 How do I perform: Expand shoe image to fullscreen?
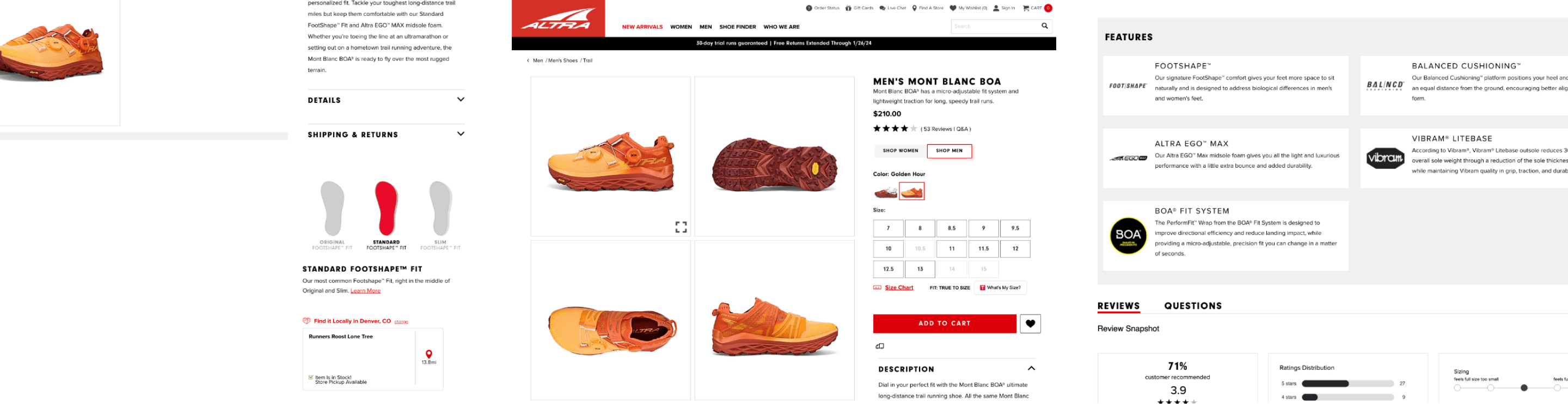pos(681,227)
